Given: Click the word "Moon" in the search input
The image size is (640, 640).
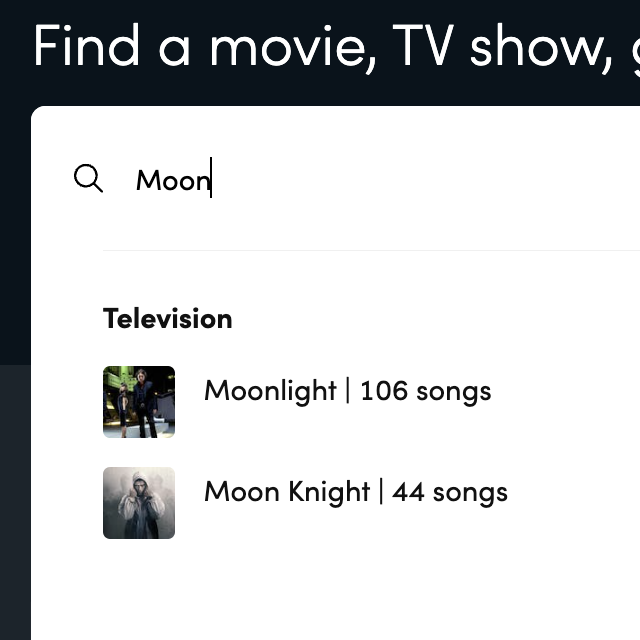Looking at the screenshot, I should click(173, 180).
